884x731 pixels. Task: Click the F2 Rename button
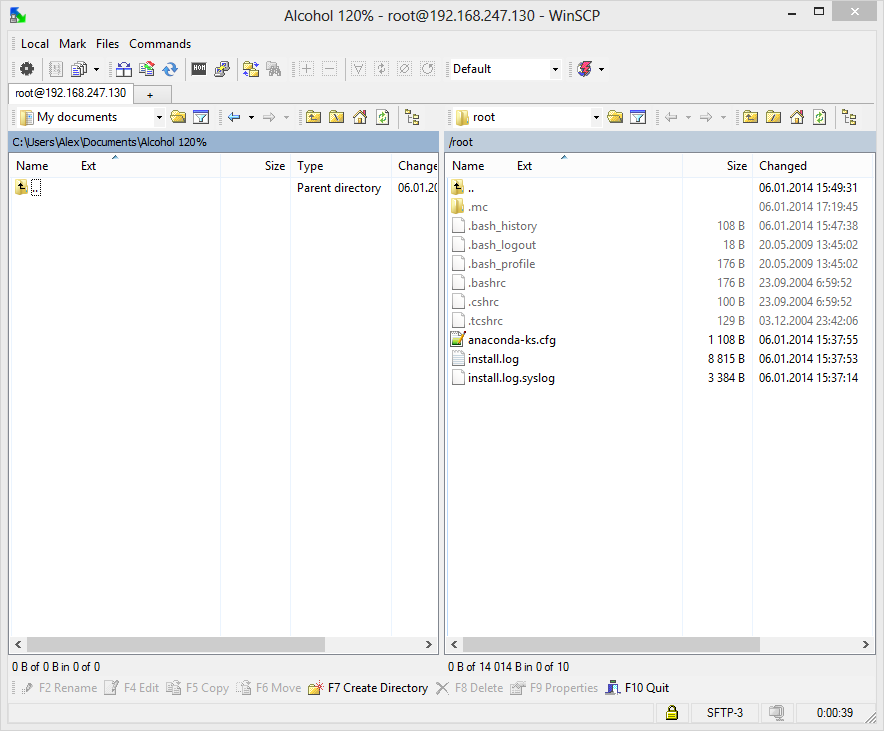pyautogui.click(x=59, y=688)
